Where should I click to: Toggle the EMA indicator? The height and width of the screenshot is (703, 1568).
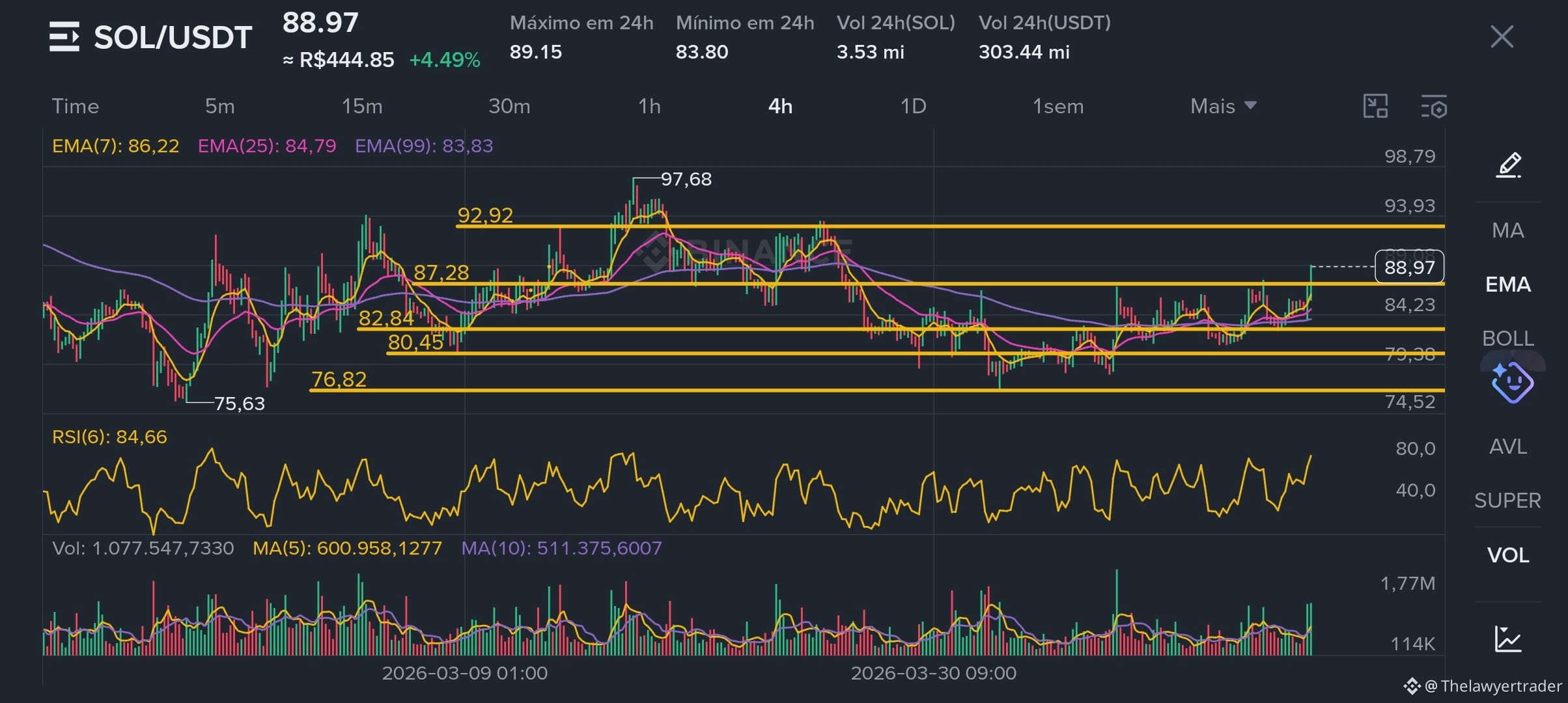[1508, 284]
